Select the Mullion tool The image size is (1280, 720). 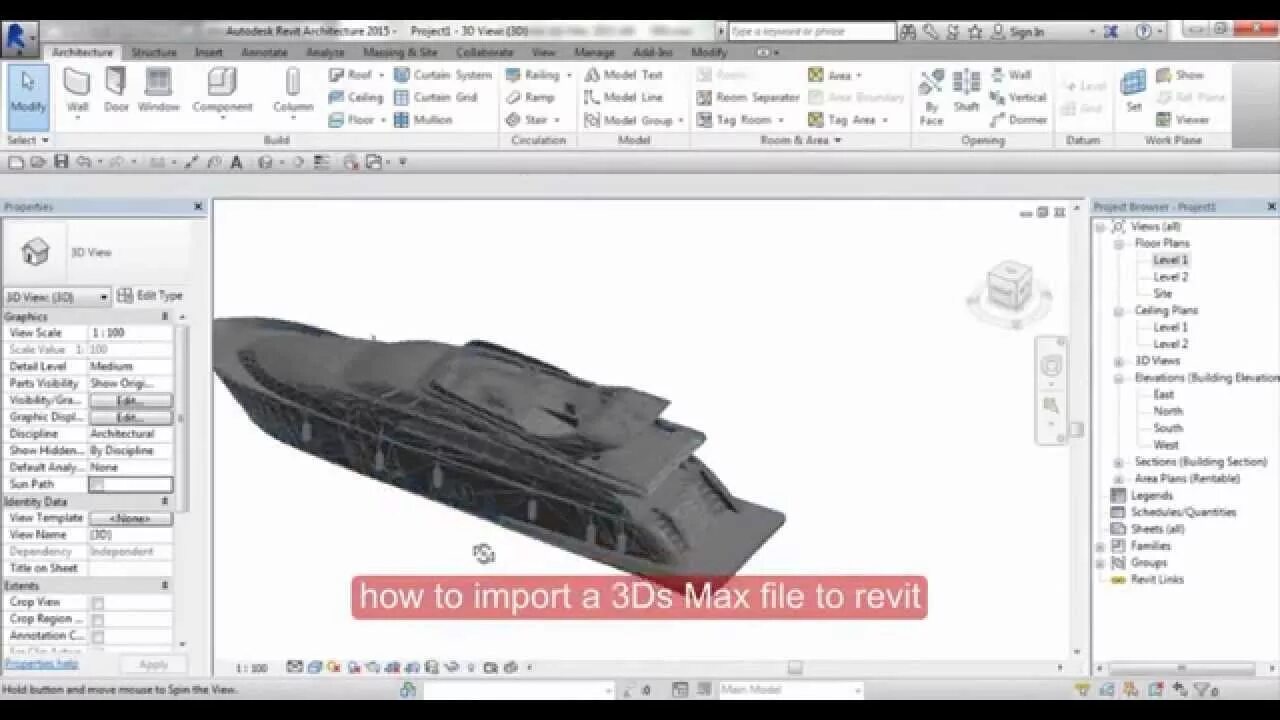[x=423, y=119]
